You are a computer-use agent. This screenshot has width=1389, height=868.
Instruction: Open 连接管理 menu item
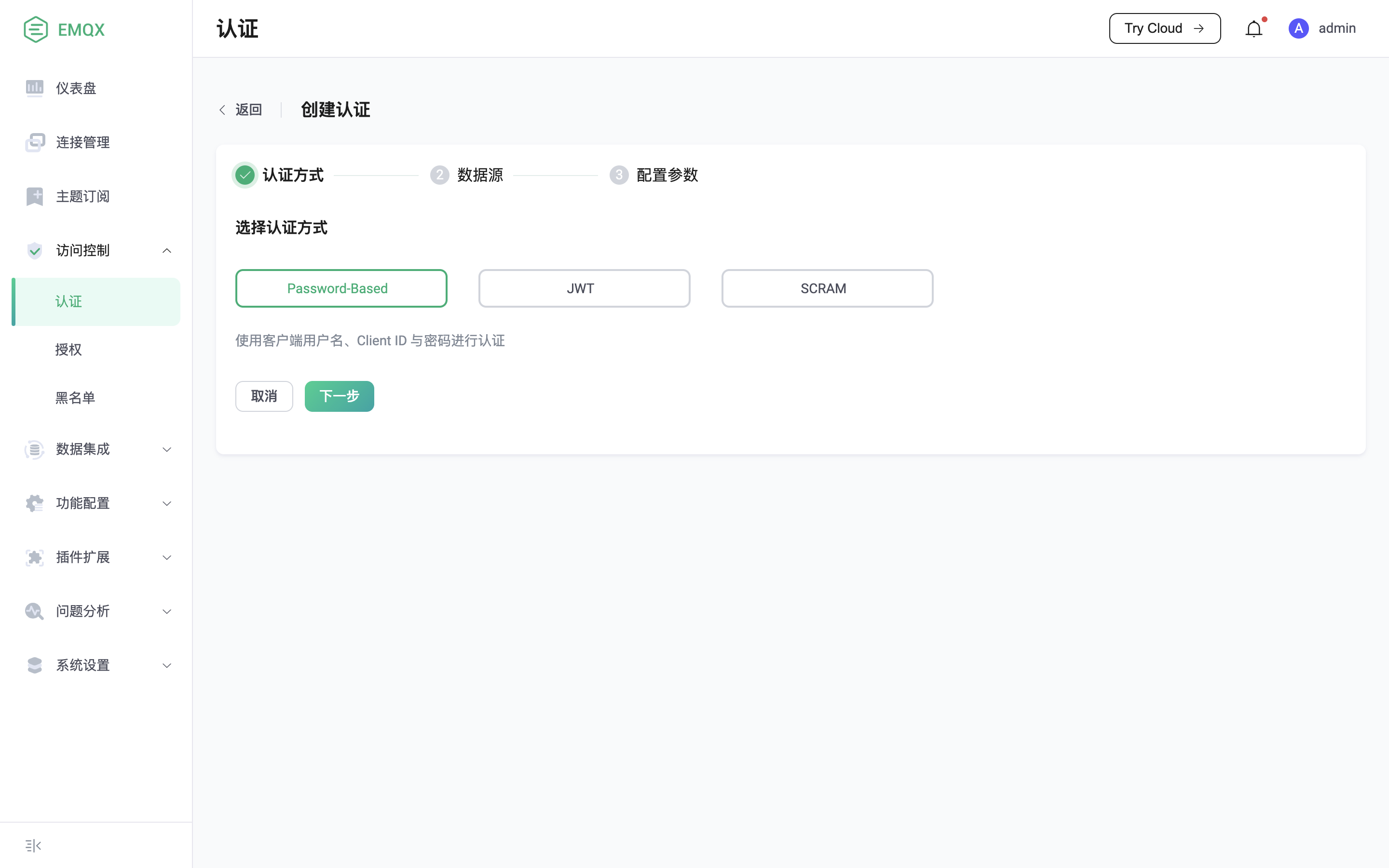pos(96,142)
